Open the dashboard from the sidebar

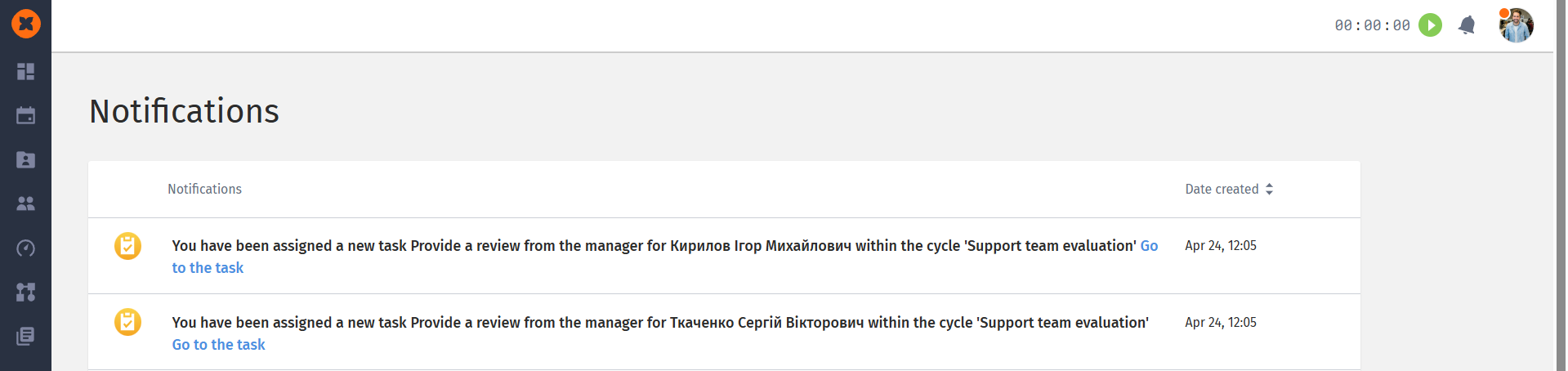coord(26,72)
